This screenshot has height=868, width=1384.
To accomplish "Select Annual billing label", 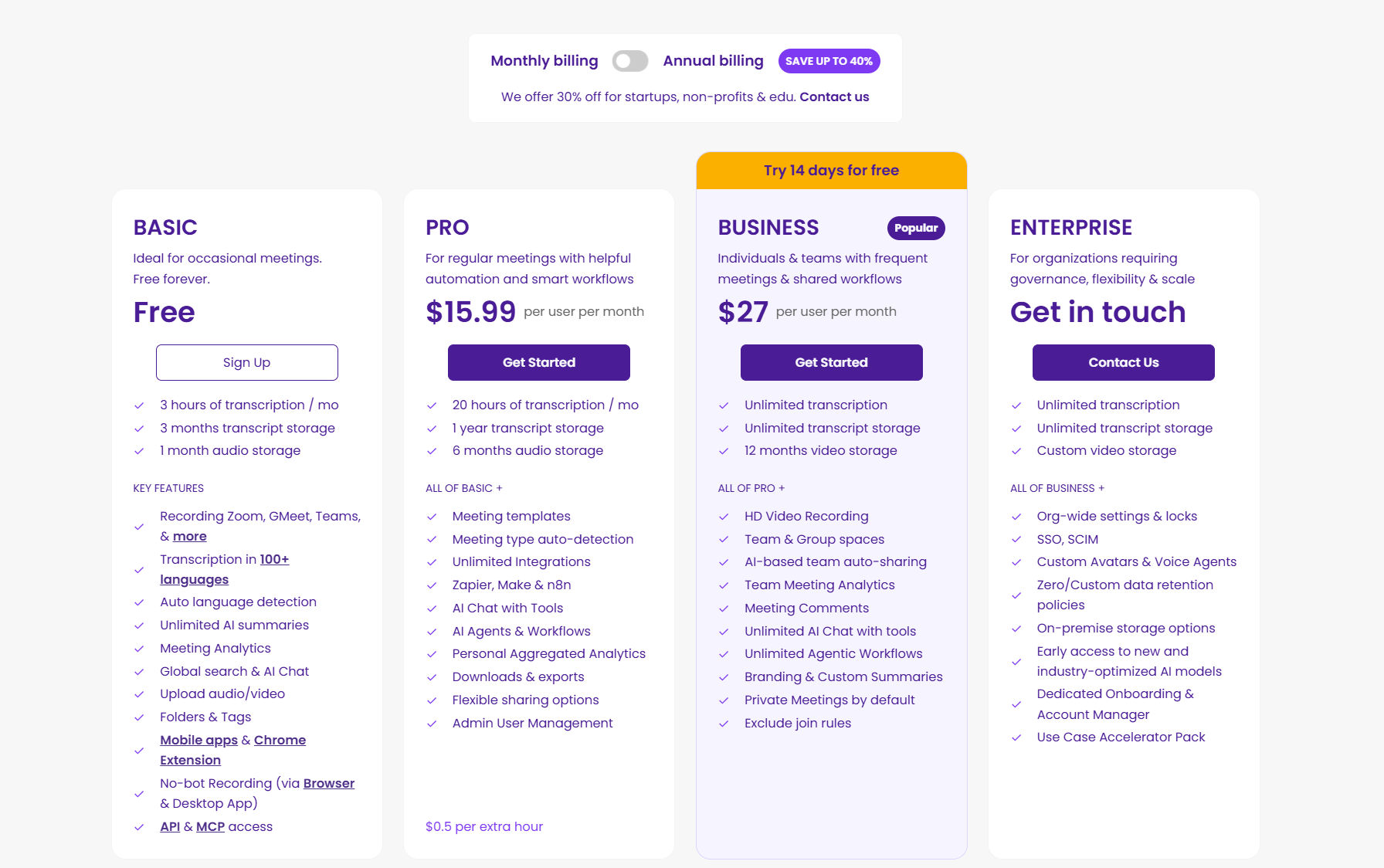I will pos(713,61).
